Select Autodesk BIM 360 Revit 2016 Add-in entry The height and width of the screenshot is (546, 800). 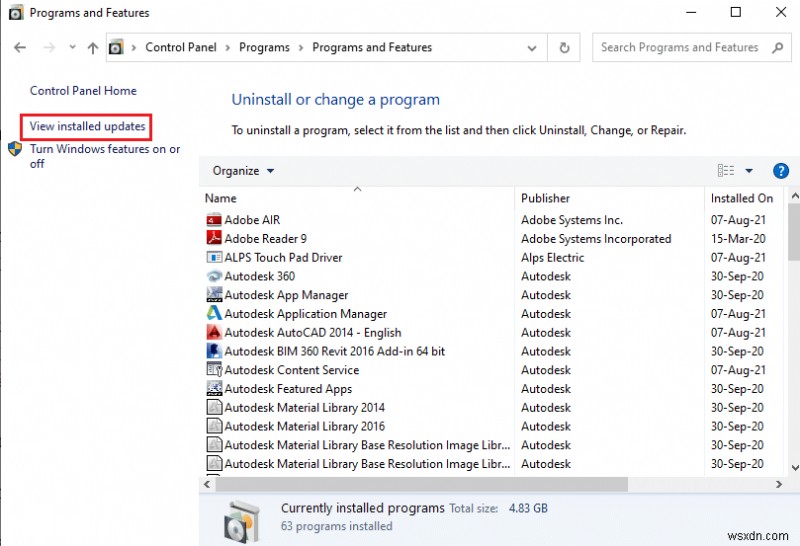tap(335, 351)
